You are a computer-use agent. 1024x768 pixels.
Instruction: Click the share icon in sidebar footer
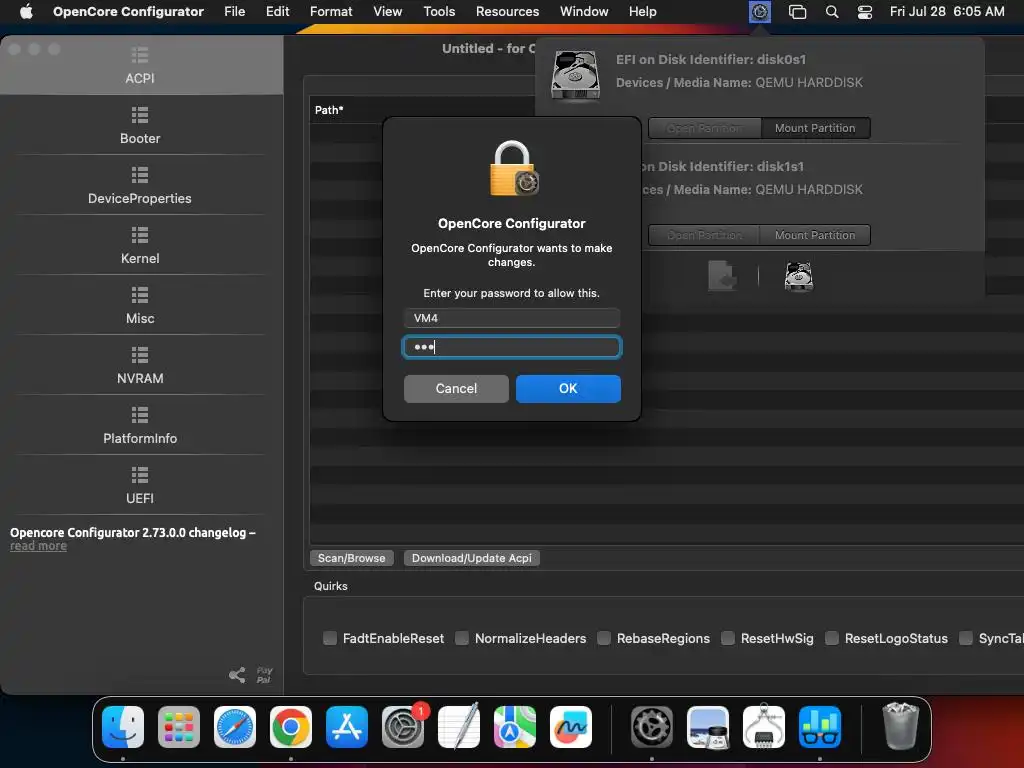[237, 675]
